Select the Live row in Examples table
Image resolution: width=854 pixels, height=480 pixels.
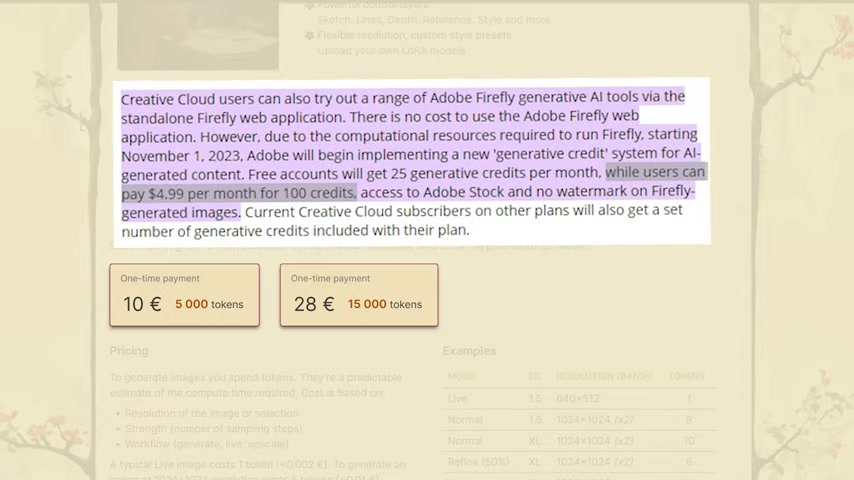(x=578, y=399)
